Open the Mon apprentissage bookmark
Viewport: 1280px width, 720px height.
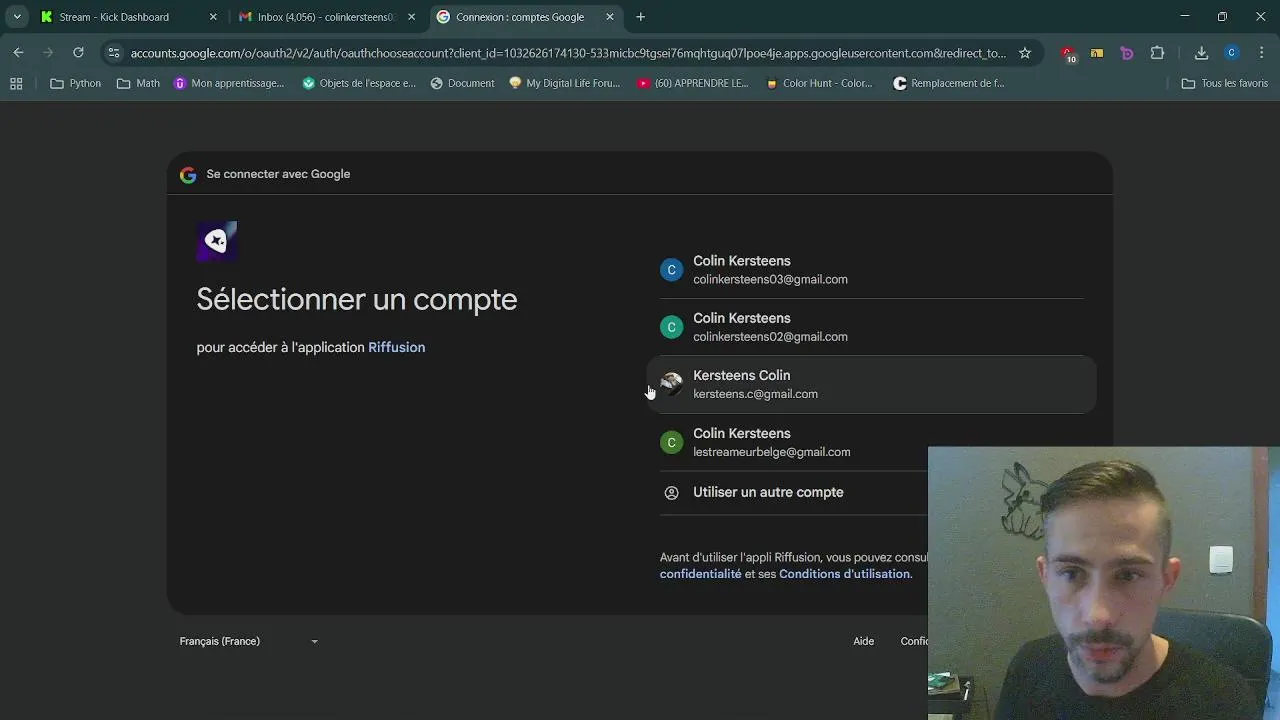click(229, 83)
